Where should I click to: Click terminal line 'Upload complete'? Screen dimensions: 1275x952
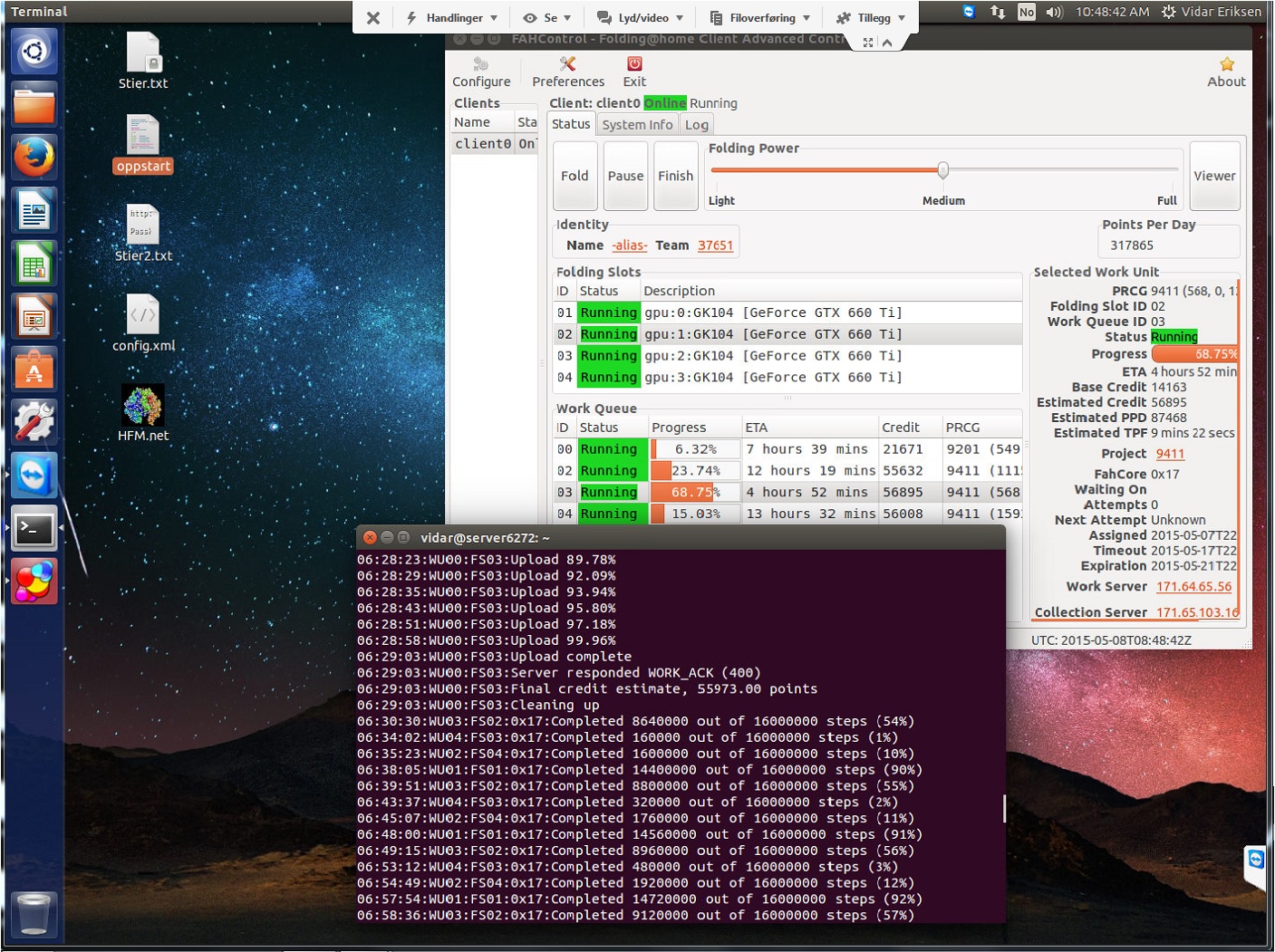571,657
